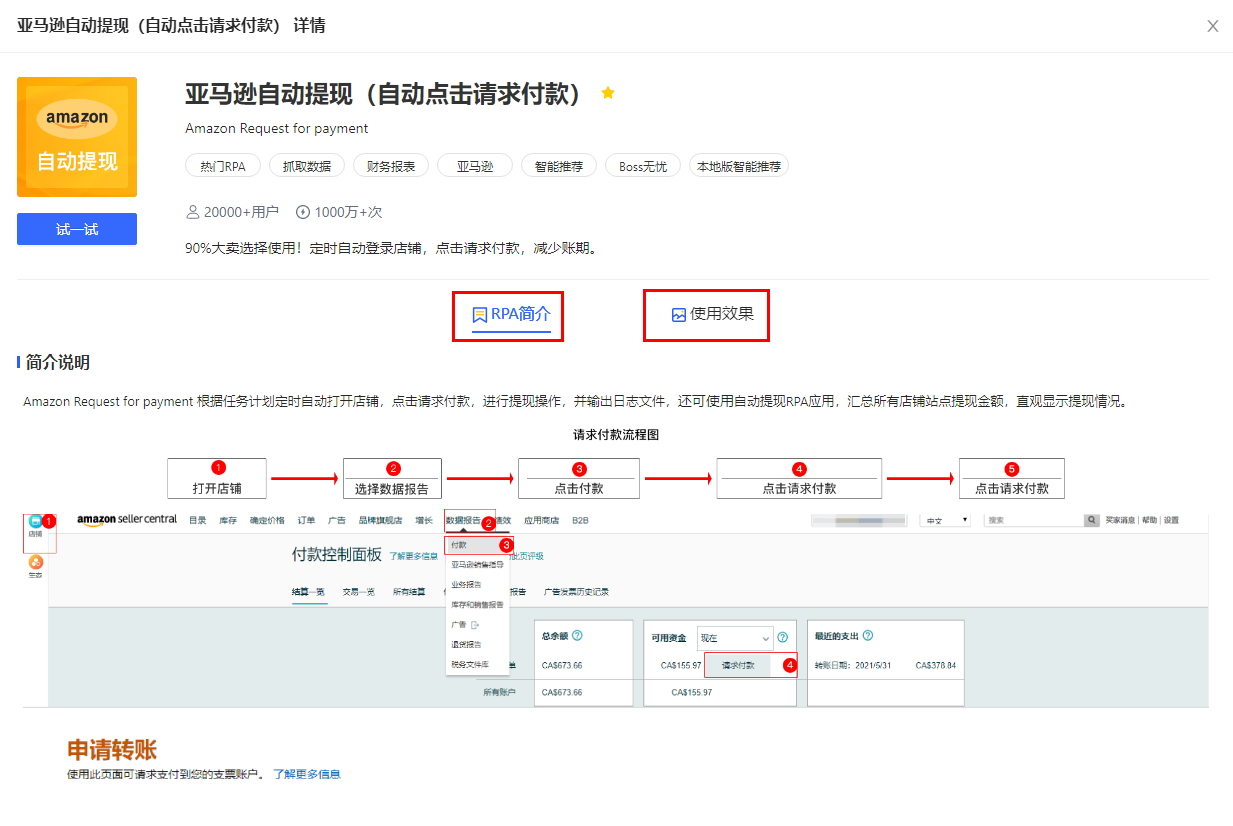Open the 现在 dropdown under 可用资金

tap(736, 637)
